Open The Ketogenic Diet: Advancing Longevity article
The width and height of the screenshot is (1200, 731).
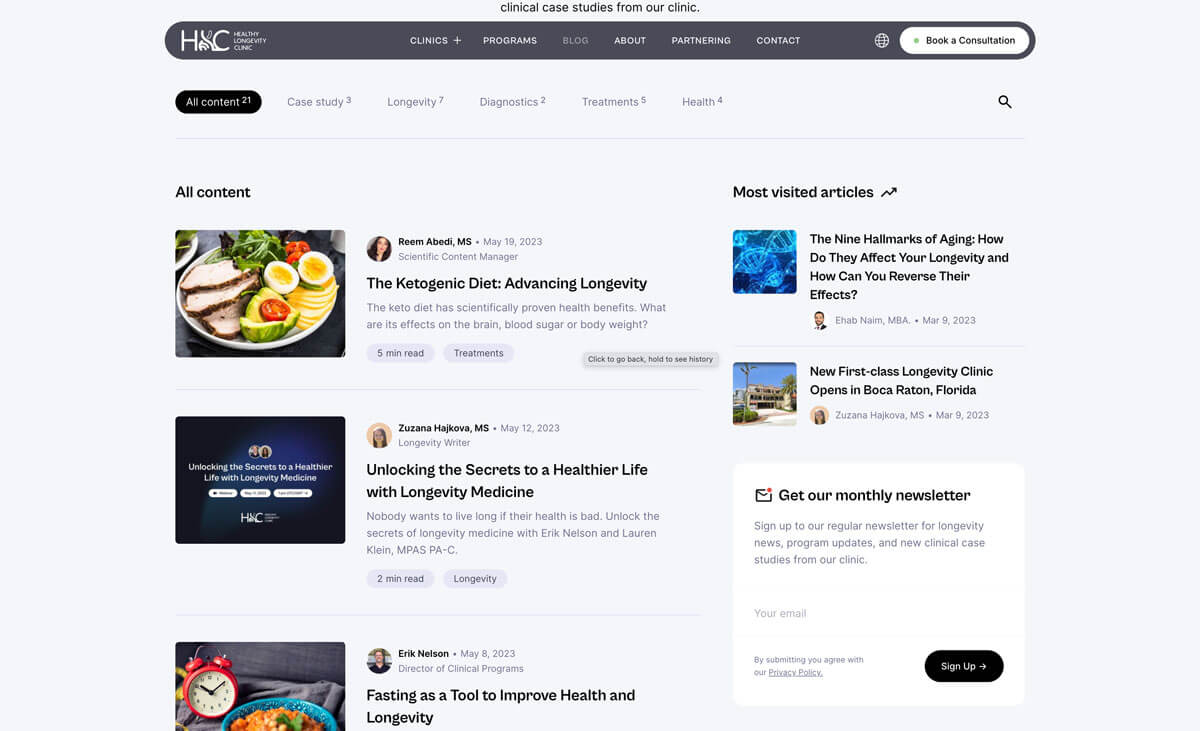click(x=507, y=283)
